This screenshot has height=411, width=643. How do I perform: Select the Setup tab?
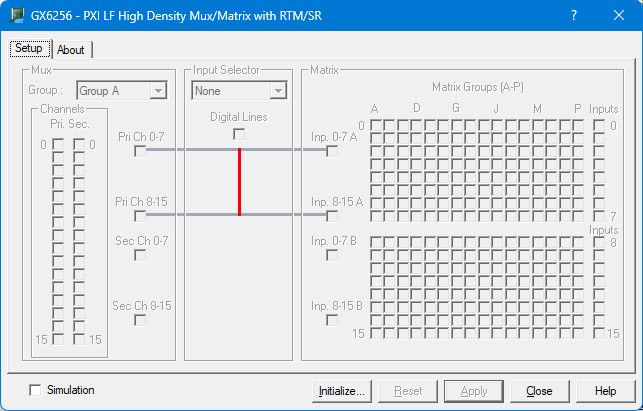[x=29, y=49]
